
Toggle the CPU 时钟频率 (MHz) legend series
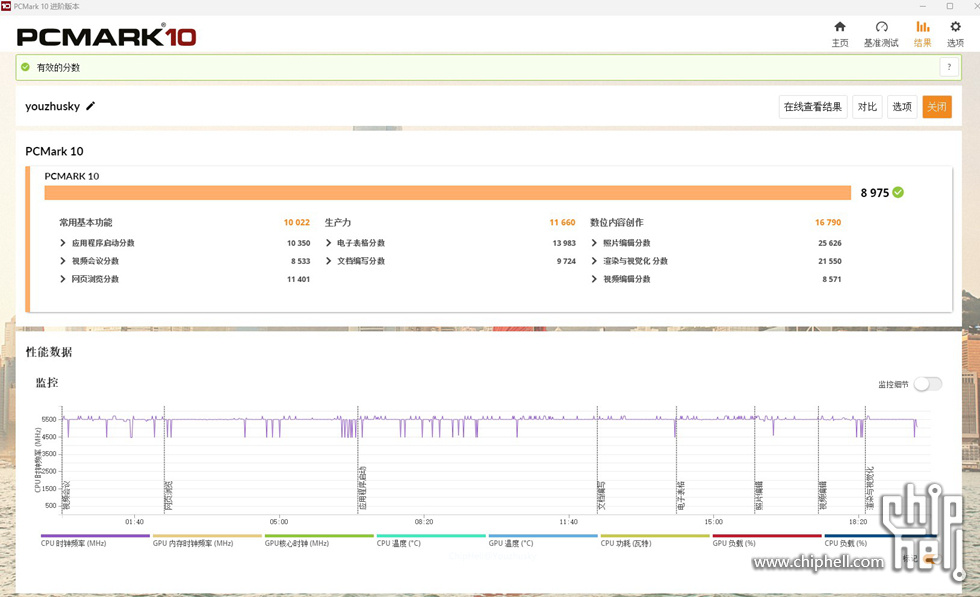95,540
